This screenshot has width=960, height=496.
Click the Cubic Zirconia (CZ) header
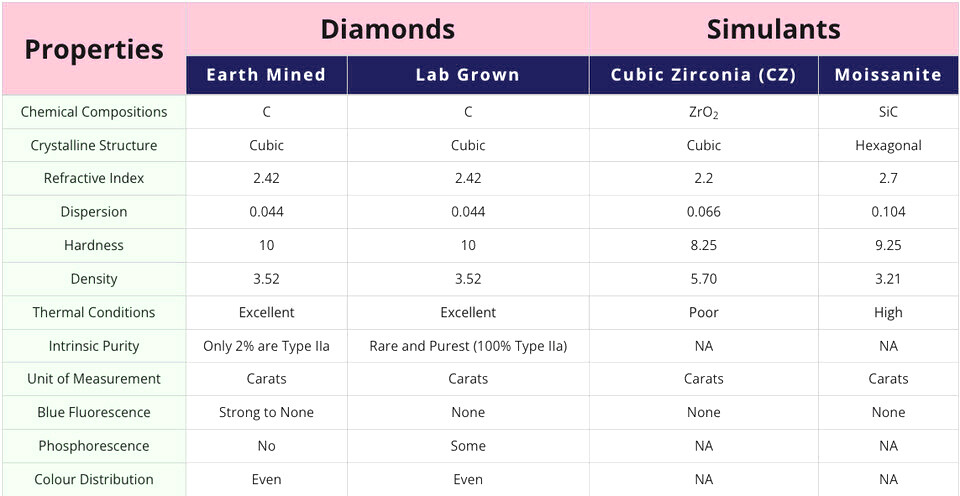(x=703, y=75)
